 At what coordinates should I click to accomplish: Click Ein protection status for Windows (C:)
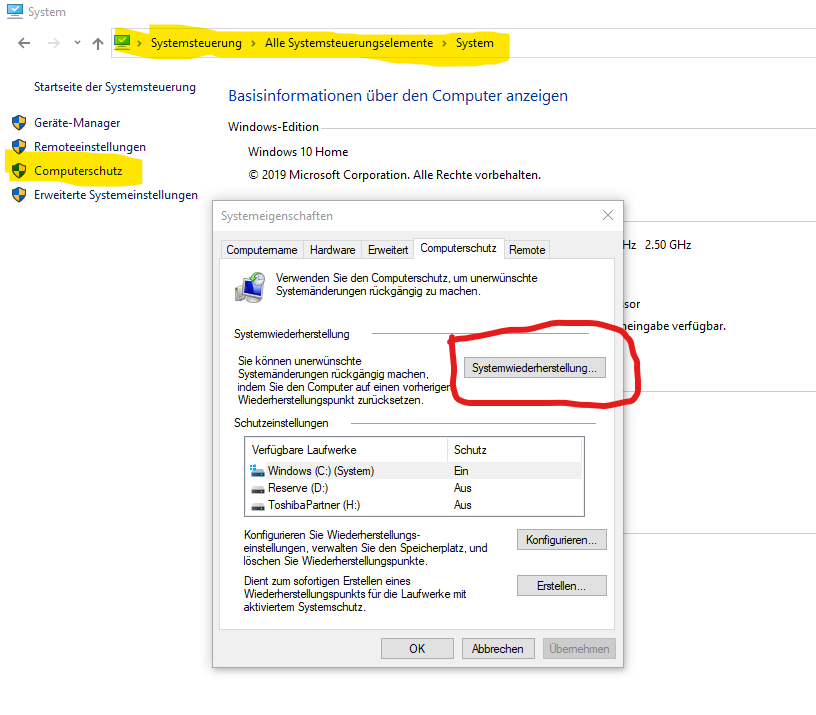pyautogui.click(x=461, y=471)
